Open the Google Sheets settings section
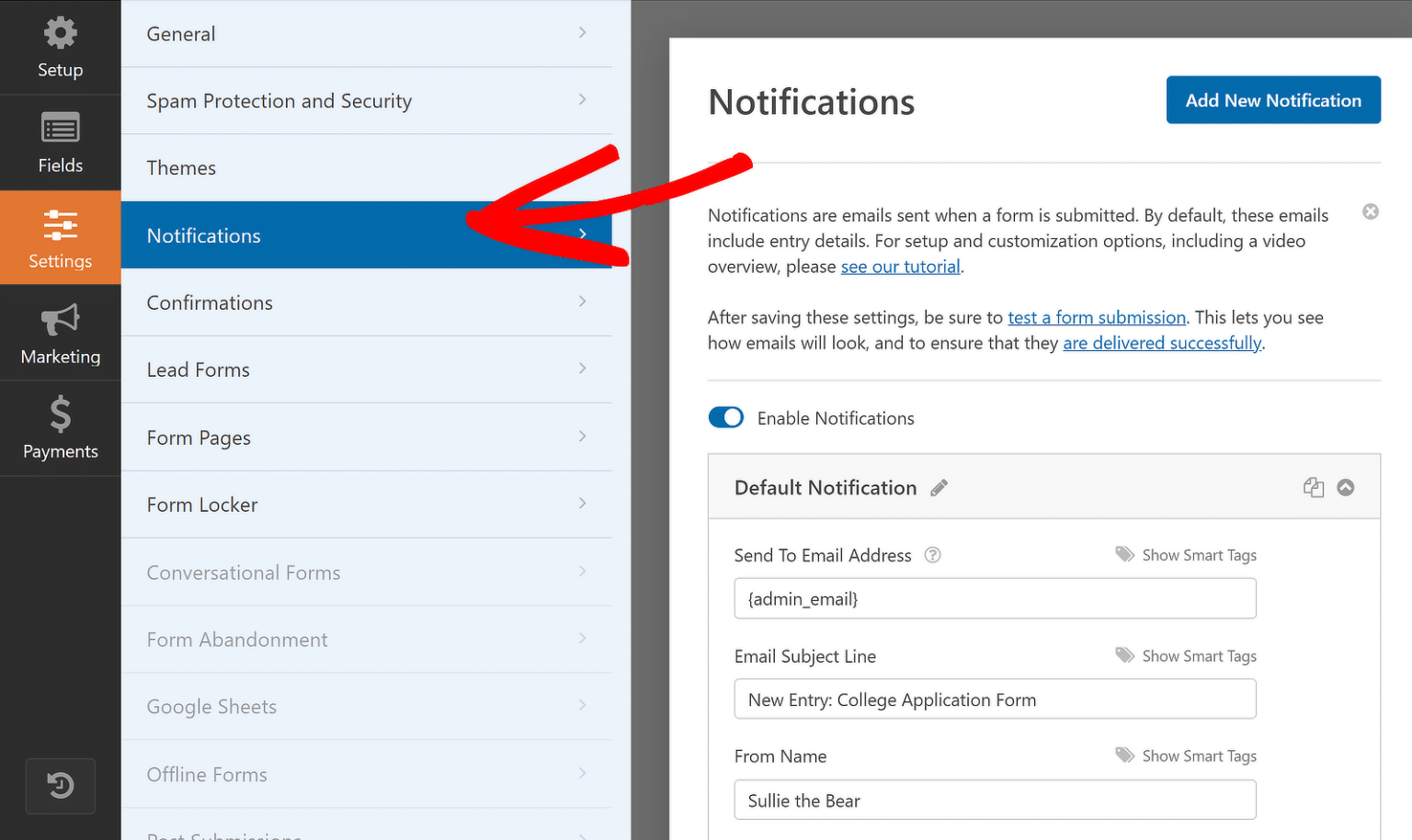1412x840 pixels. 368,706
